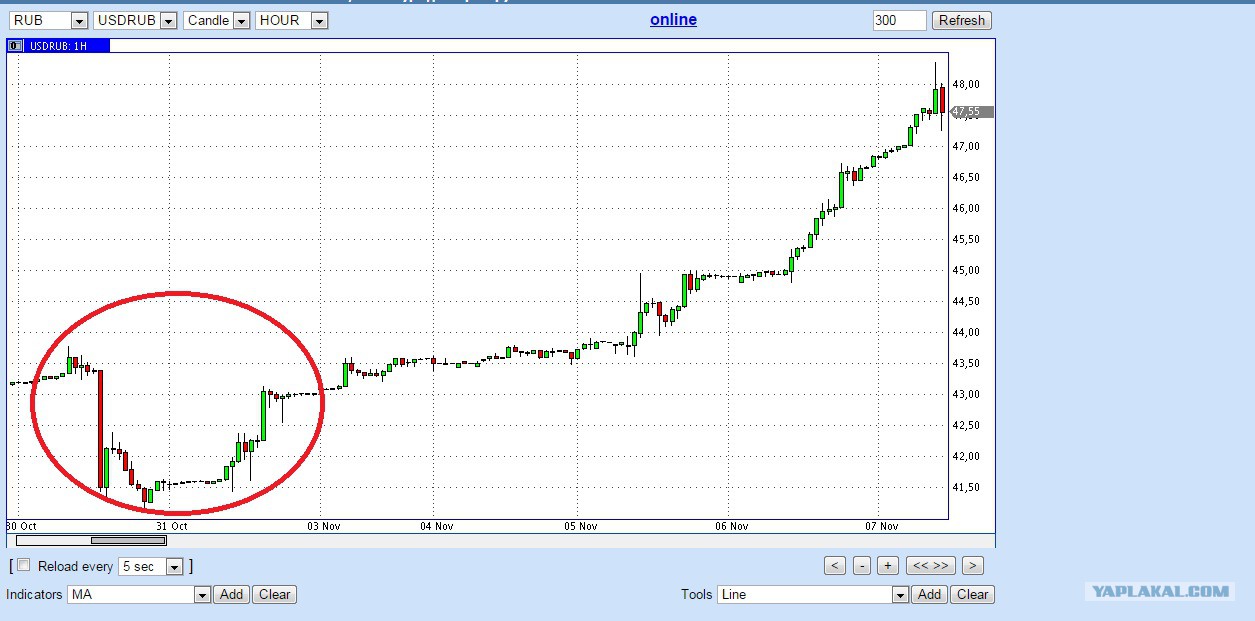The height and width of the screenshot is (621, 1255).
Task: Open the Candle chart type dropdown
Action: click(217, 20)
